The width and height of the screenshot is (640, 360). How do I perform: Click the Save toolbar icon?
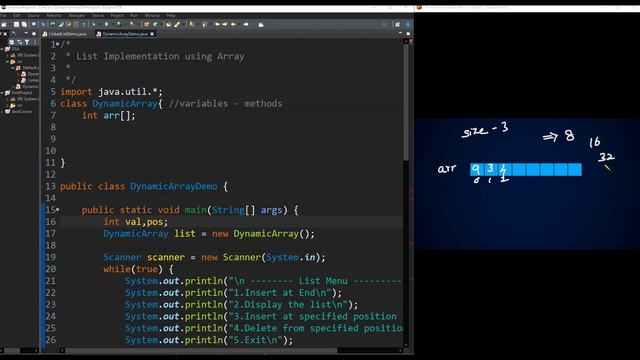click(16, 24)
